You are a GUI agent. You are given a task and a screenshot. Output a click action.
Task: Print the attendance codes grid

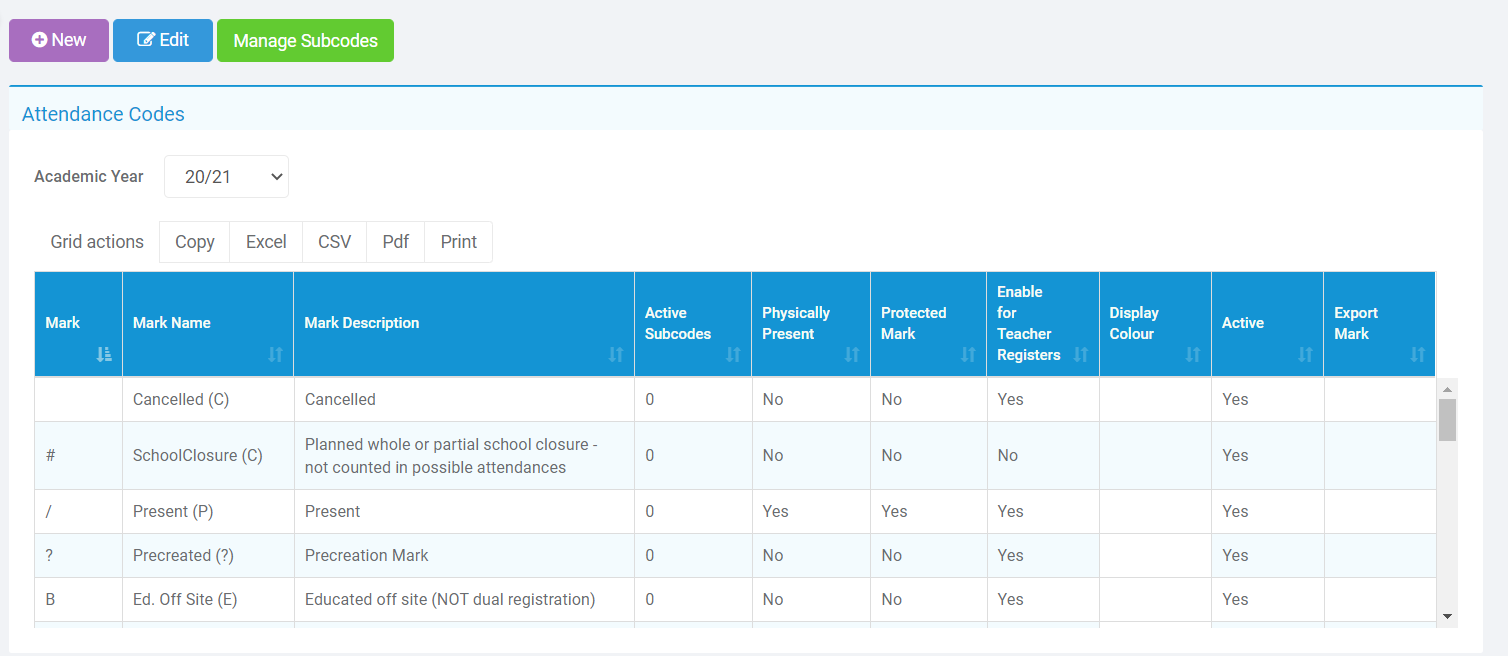(x=458, y=242)
